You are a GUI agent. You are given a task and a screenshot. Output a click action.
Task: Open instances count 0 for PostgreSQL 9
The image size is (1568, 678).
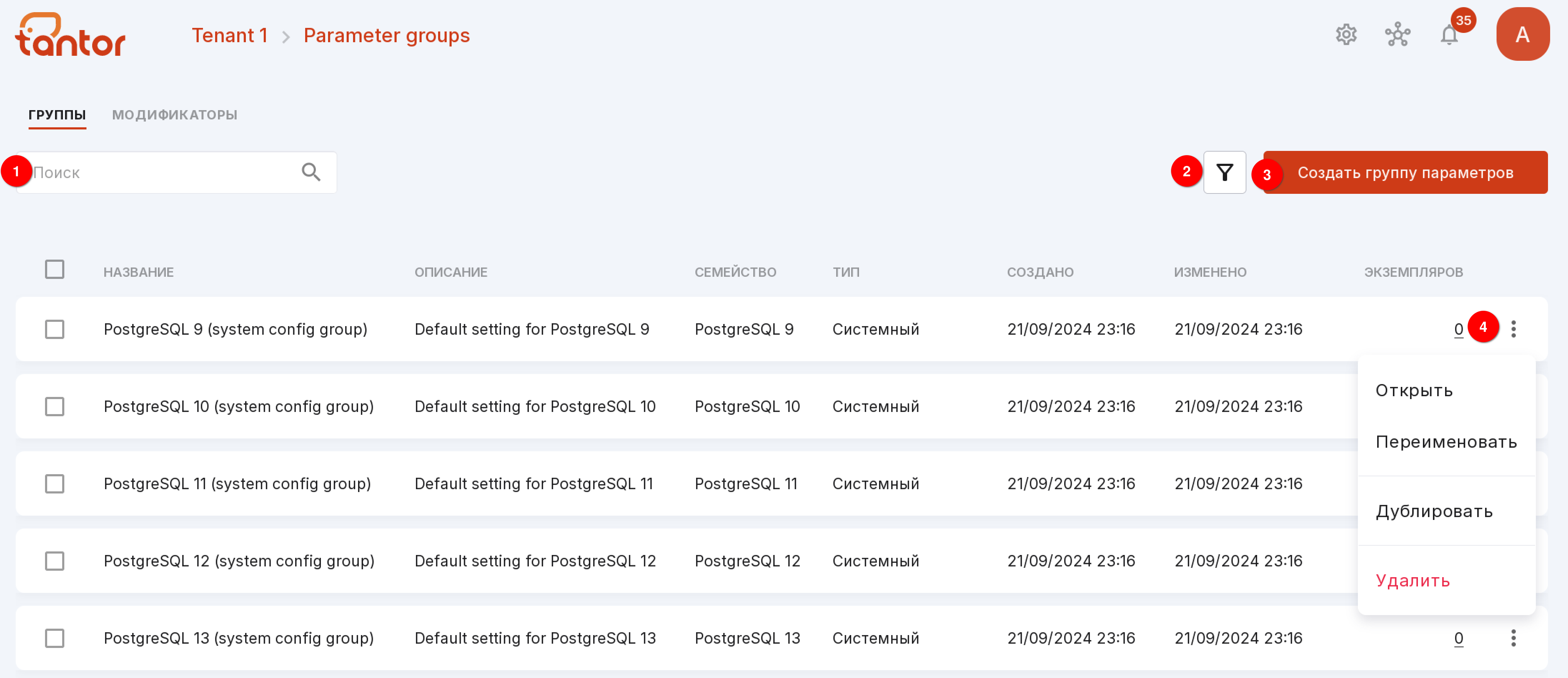(1458, 330)
